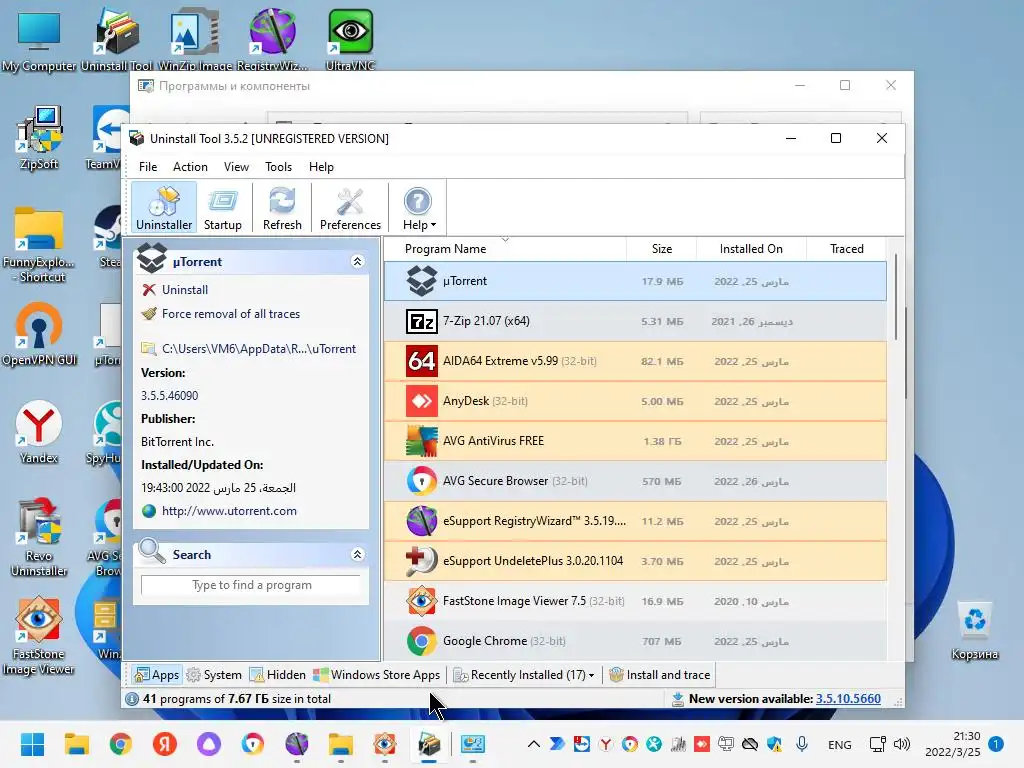
Task: Click Uninstall in the µTorrent panel
Action: coord(185,290)
